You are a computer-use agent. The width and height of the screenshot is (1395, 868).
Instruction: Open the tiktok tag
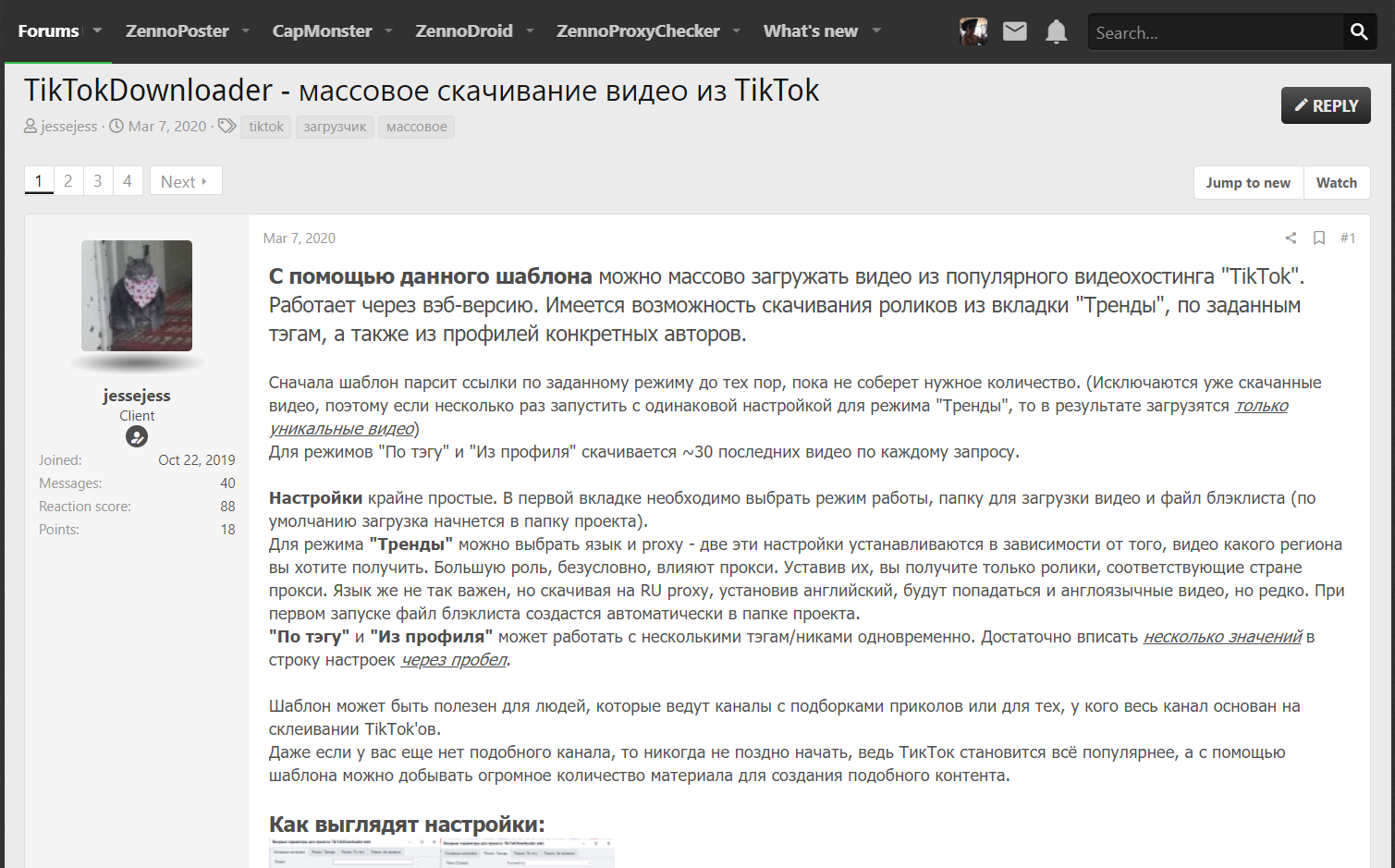266,127
